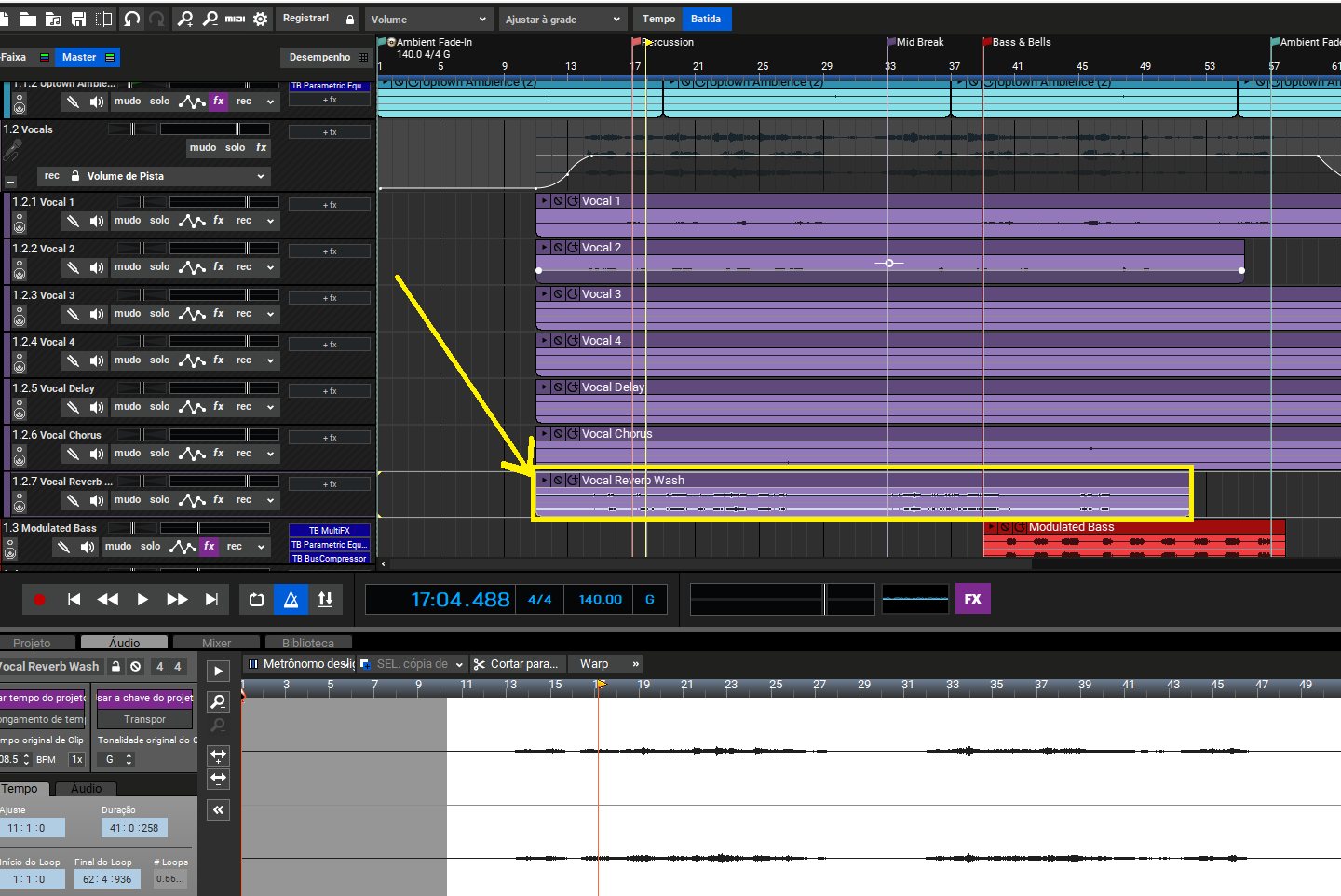Viewport: 1341px width, 896px height.
Task: Click the Transpor pitch button
Action: coord(144,719)
